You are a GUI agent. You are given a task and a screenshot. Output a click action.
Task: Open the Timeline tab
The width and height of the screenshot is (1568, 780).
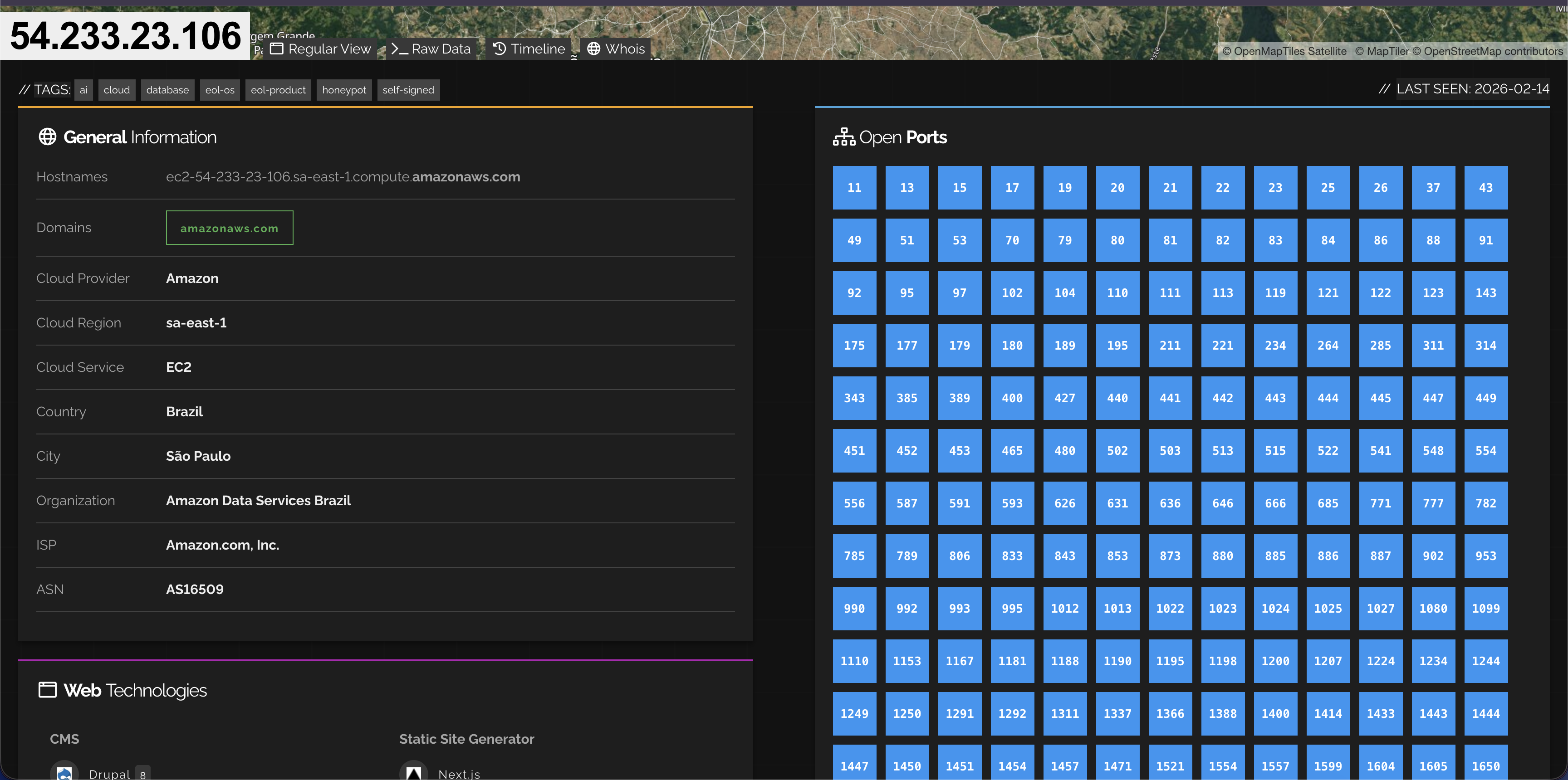pyautogui.click(x=529, y=49)
